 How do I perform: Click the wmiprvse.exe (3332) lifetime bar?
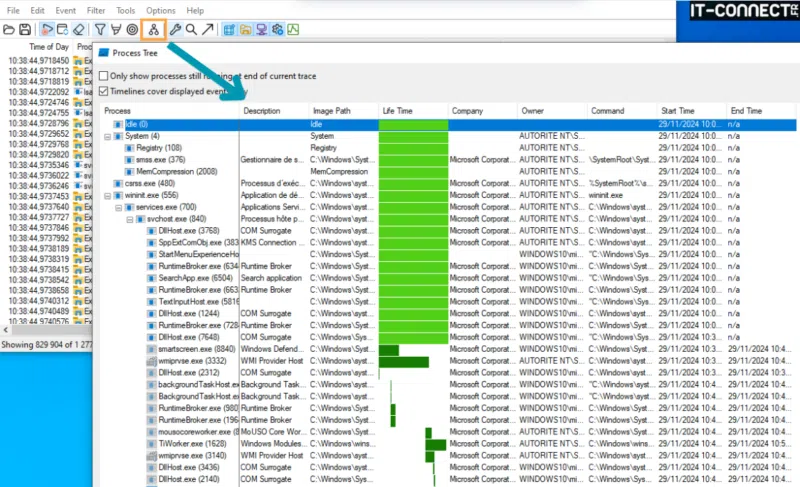click(404, 362)
